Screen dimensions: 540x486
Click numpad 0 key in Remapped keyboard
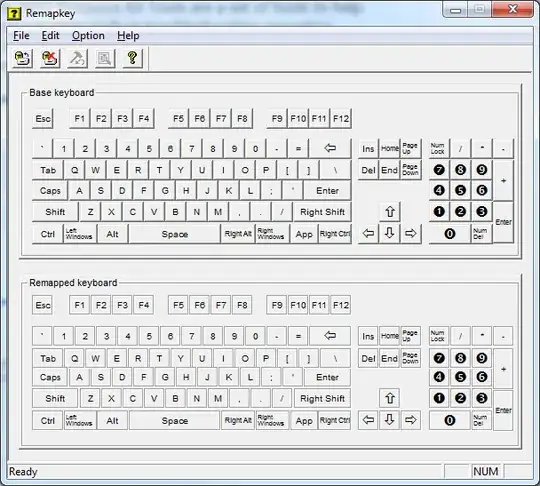point(450,420)
